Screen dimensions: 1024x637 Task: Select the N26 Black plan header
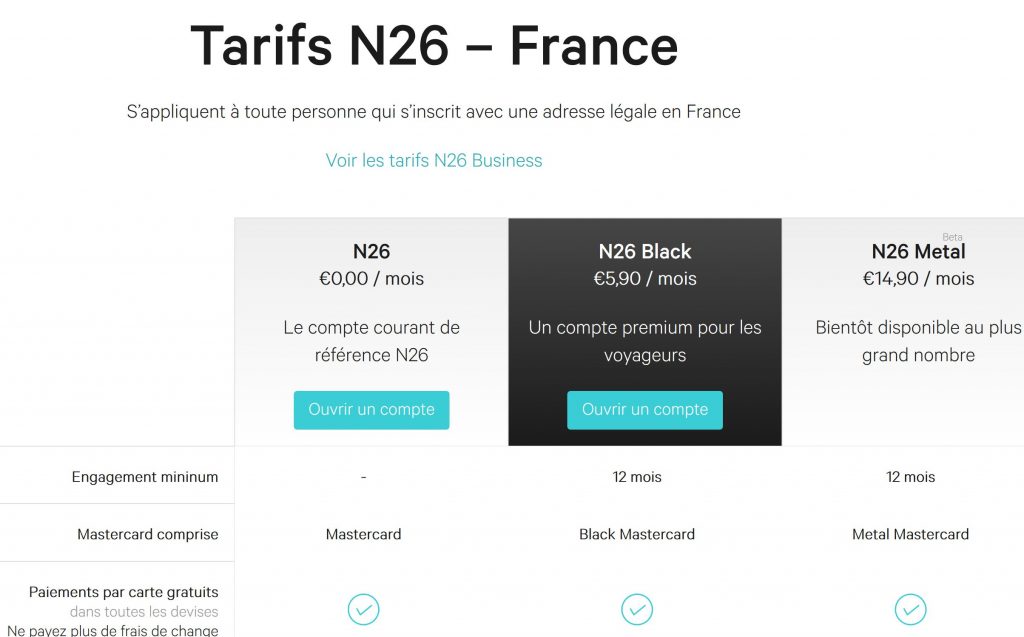coord(644,251)
